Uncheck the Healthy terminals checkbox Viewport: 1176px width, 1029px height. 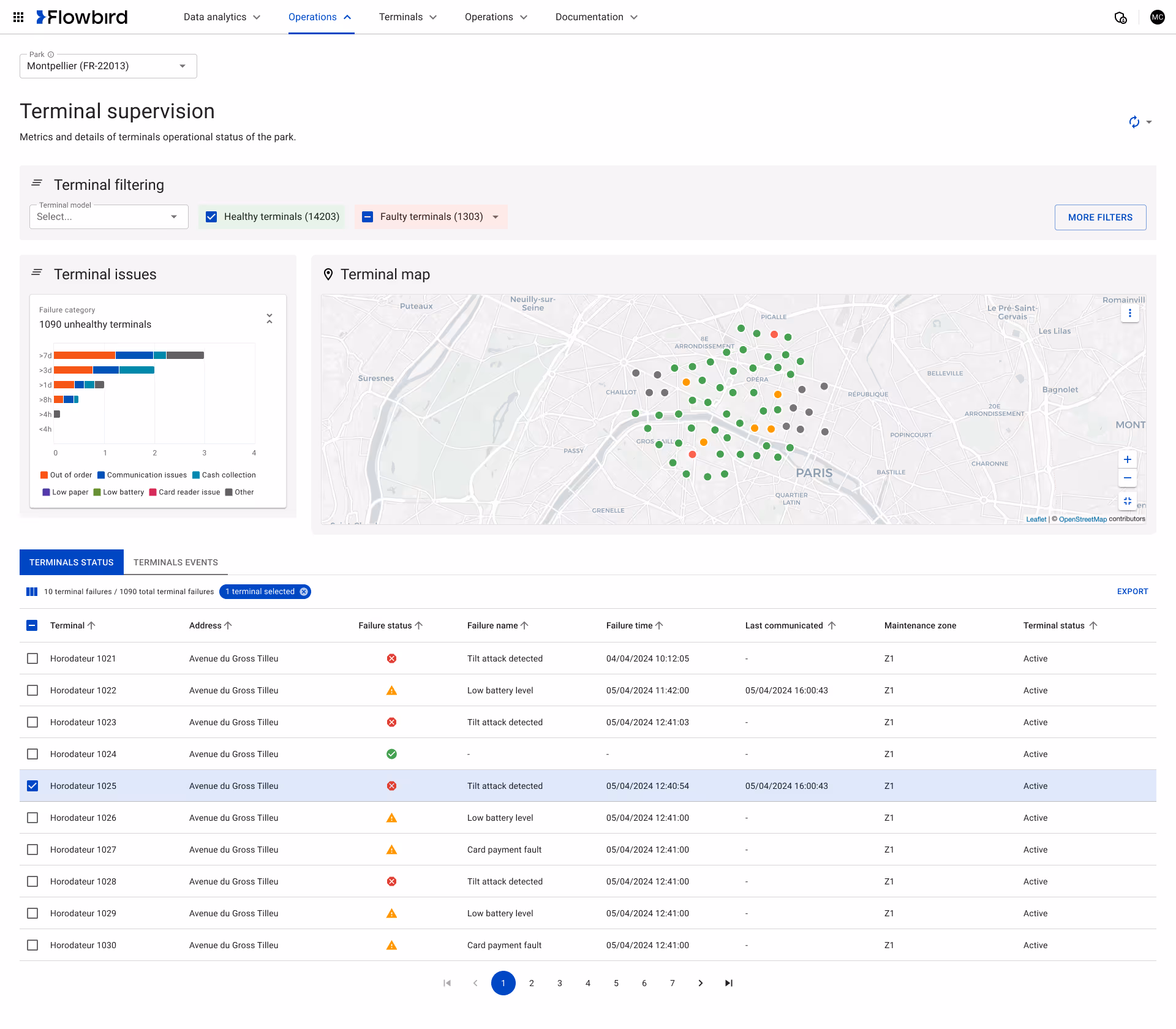click(211, 217)
